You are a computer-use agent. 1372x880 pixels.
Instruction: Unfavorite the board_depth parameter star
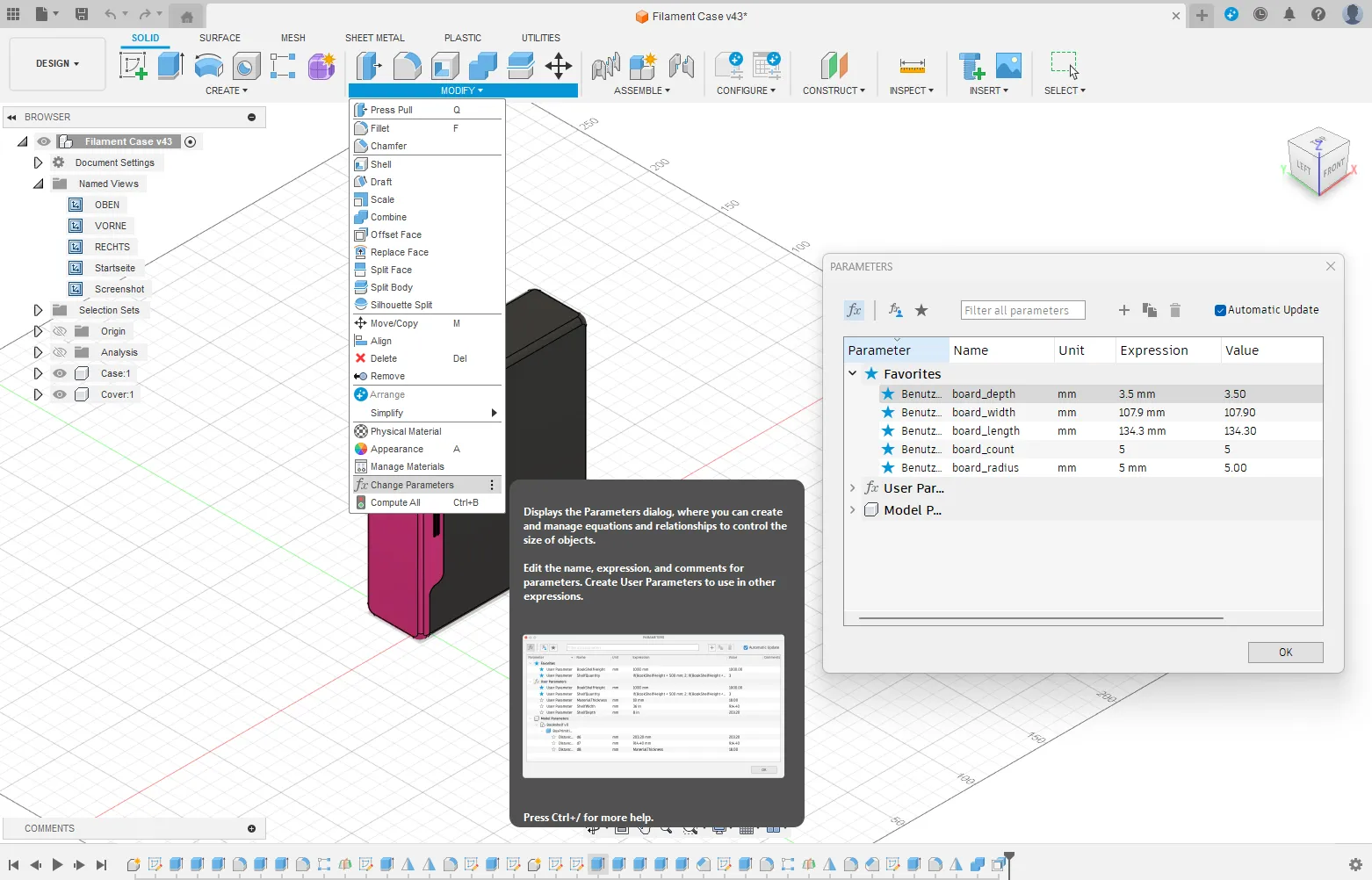pos(888,394)
